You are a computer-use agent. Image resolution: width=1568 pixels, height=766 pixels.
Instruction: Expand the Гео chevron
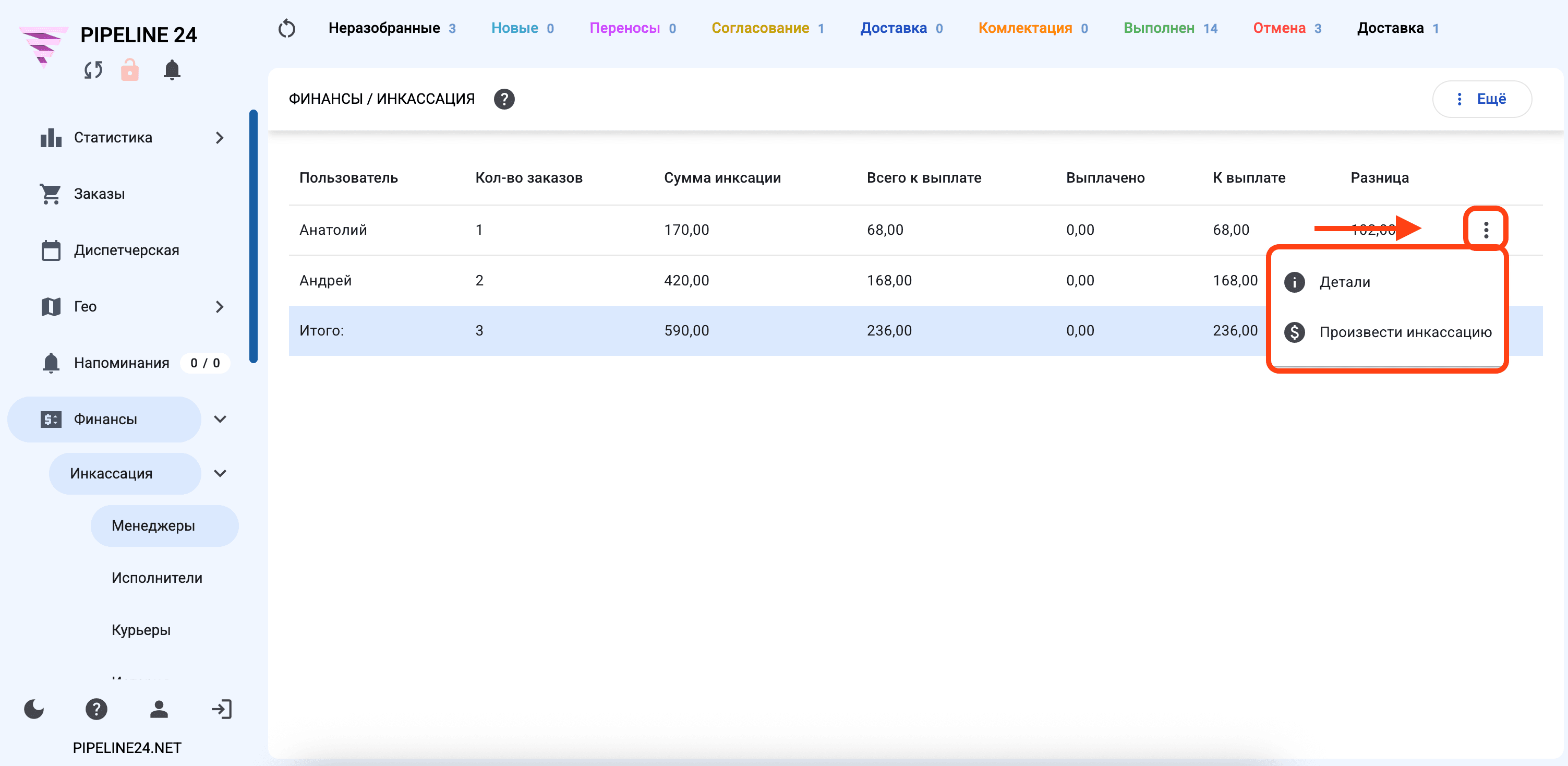point(220,307)
